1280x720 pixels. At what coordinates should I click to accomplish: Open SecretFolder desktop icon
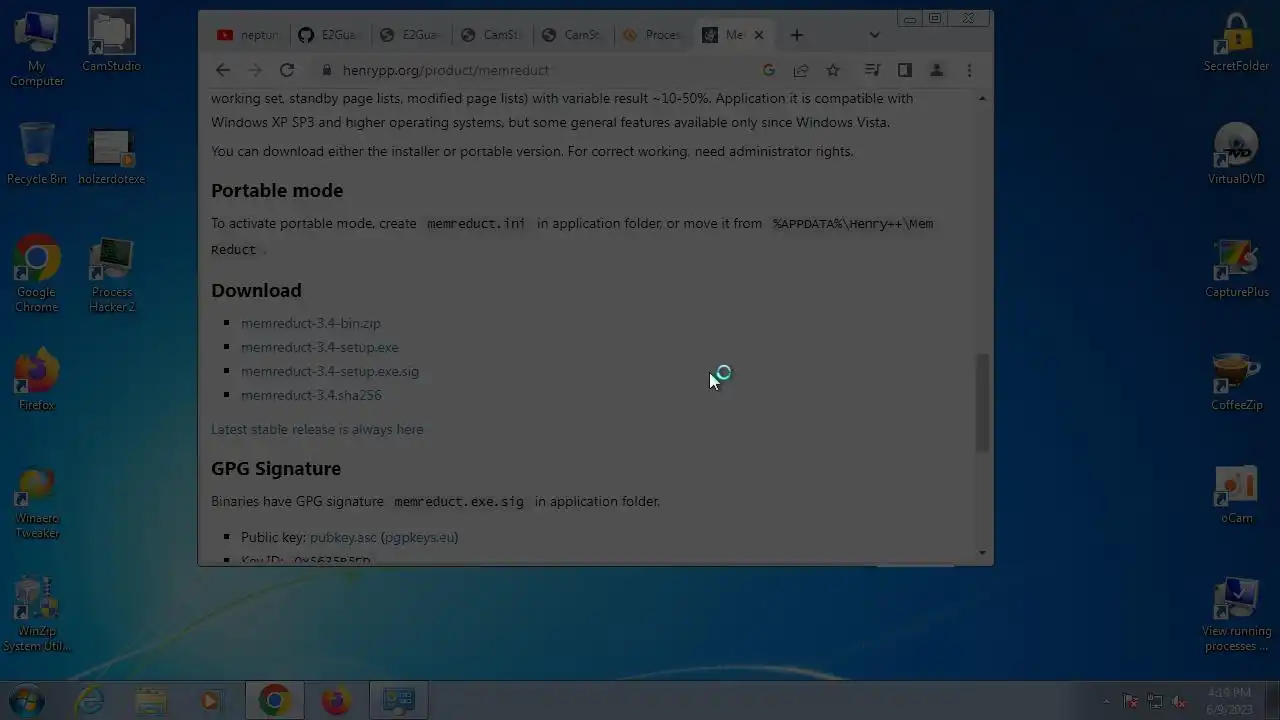1236,43
